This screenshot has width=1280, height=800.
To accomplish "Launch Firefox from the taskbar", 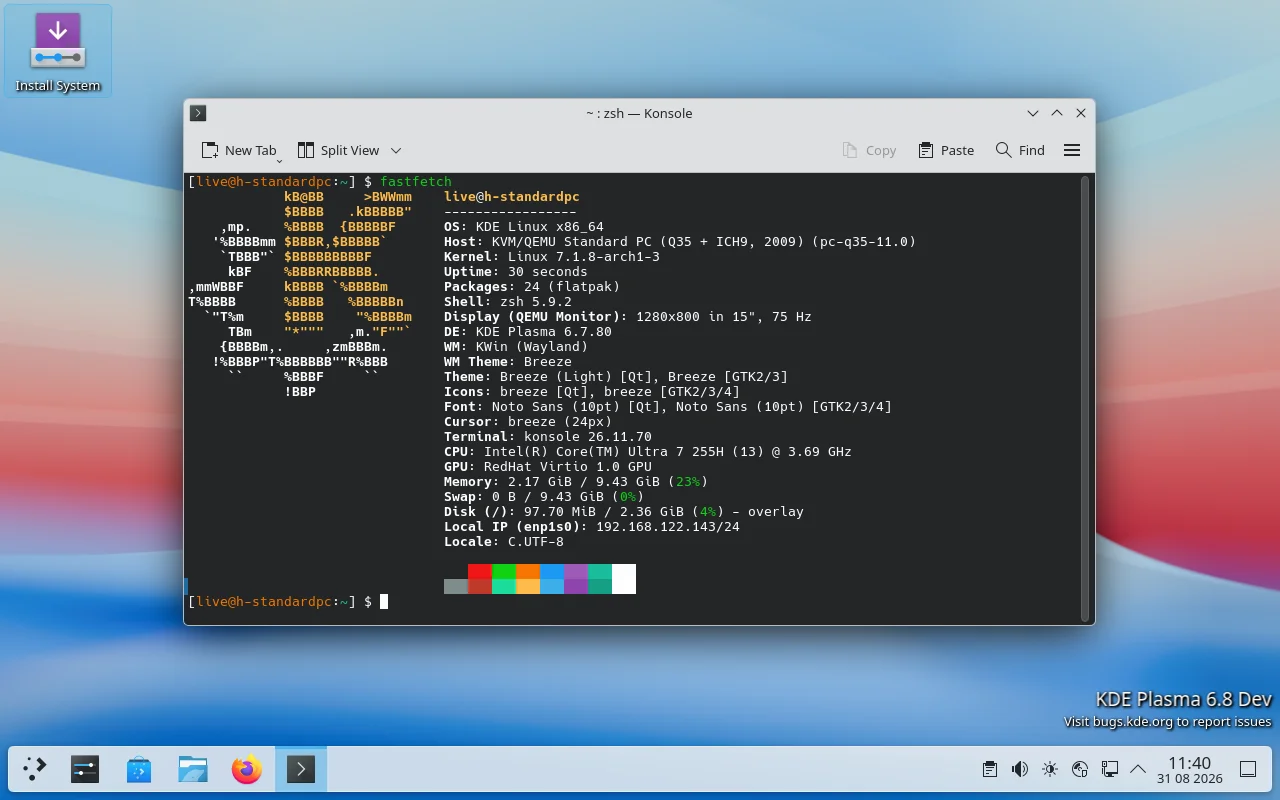I will (x=247, y=769).
